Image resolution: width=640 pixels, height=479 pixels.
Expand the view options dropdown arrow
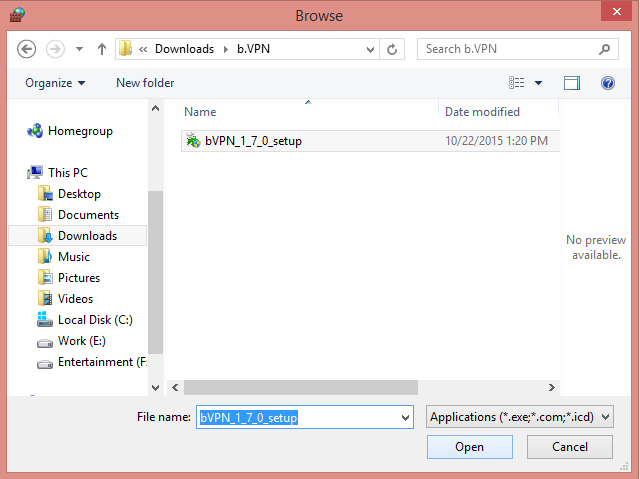538,83
